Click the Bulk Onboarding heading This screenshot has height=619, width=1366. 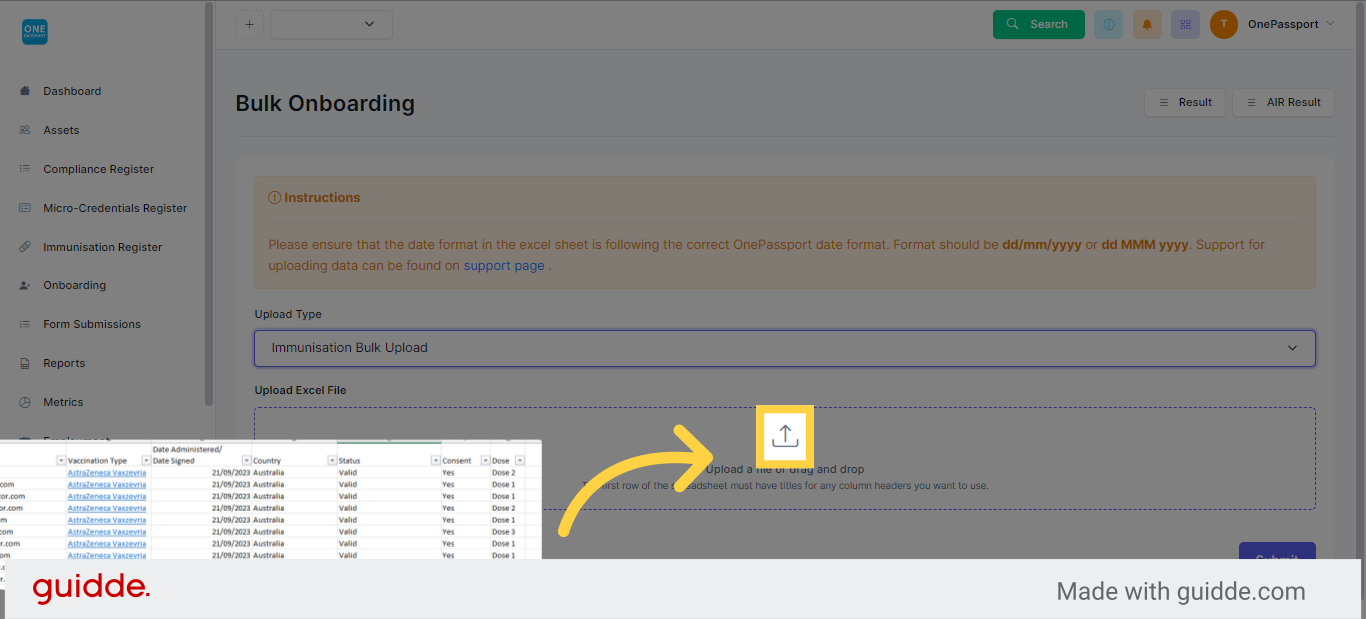coord(325,103)
